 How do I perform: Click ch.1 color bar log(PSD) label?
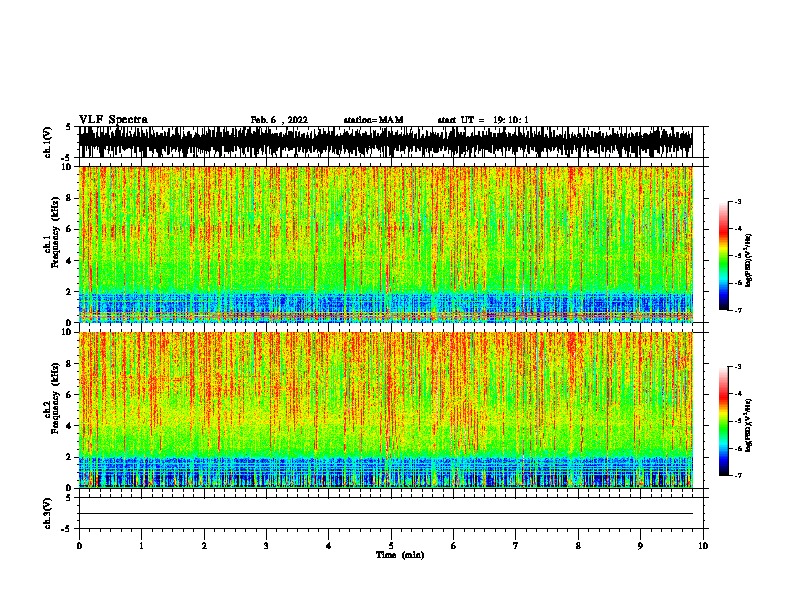tap(749, 260)
